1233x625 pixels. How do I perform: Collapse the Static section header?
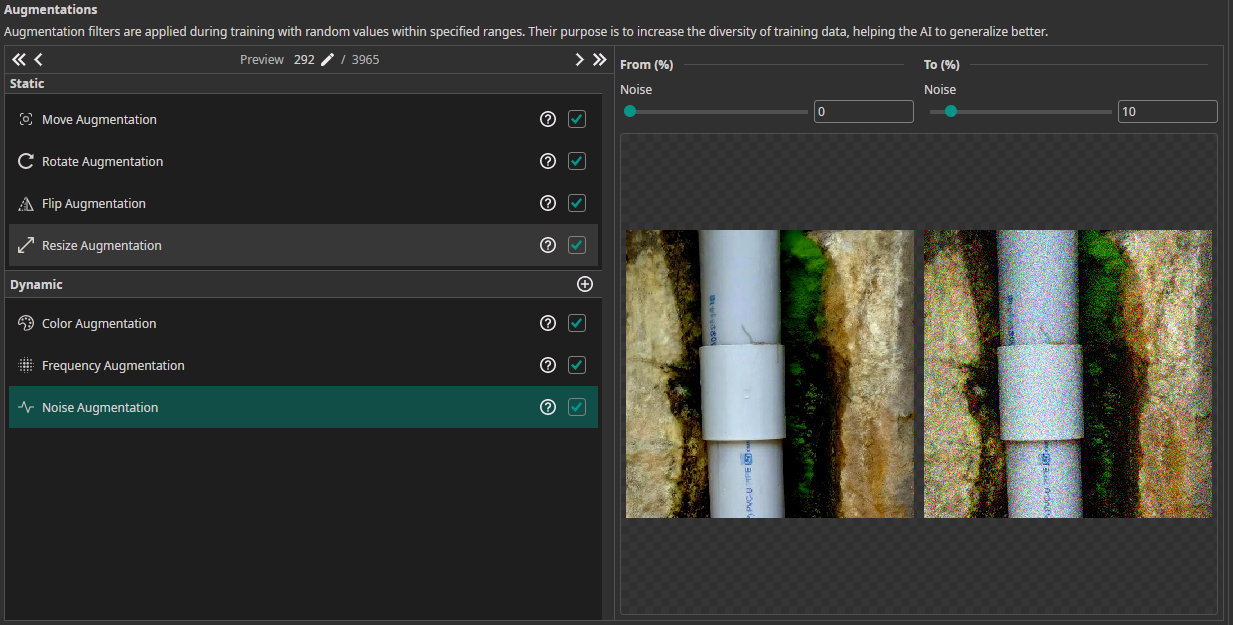click(x=28, y=84)
